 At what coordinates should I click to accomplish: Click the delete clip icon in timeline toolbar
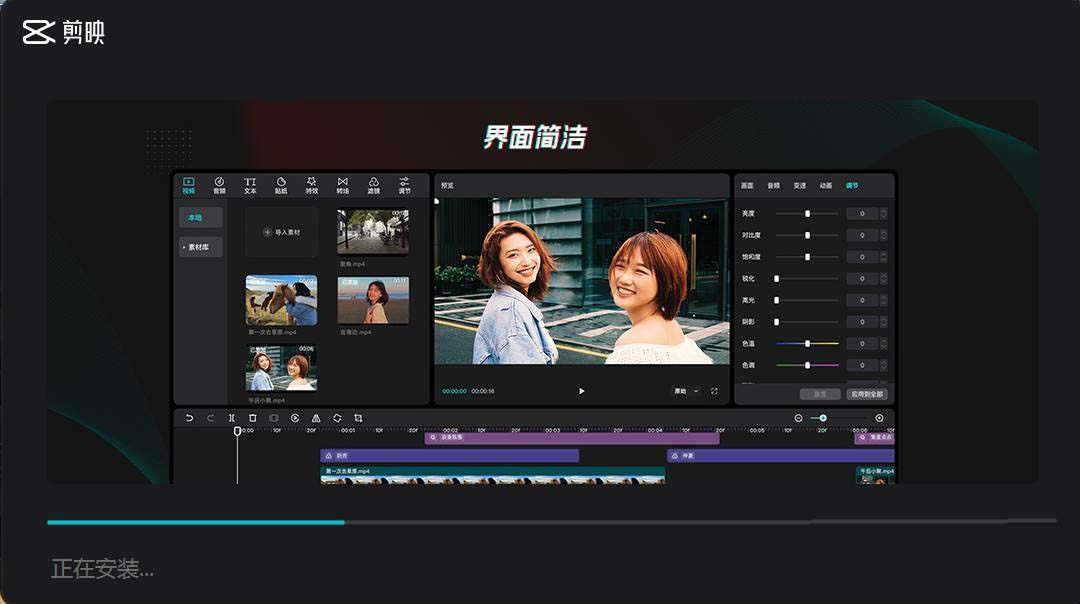point(252,417)
